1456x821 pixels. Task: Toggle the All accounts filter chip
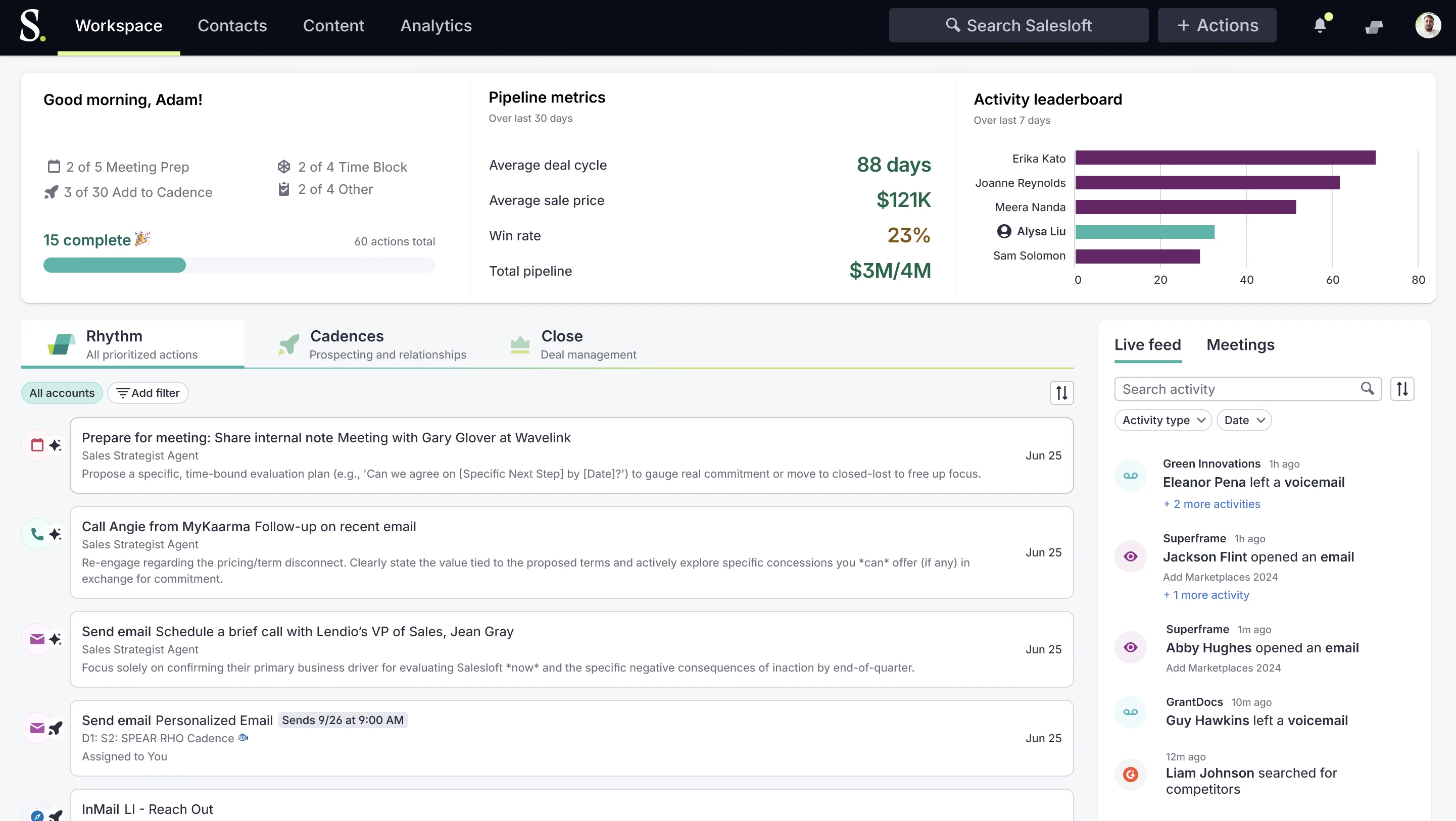(62, 393)
